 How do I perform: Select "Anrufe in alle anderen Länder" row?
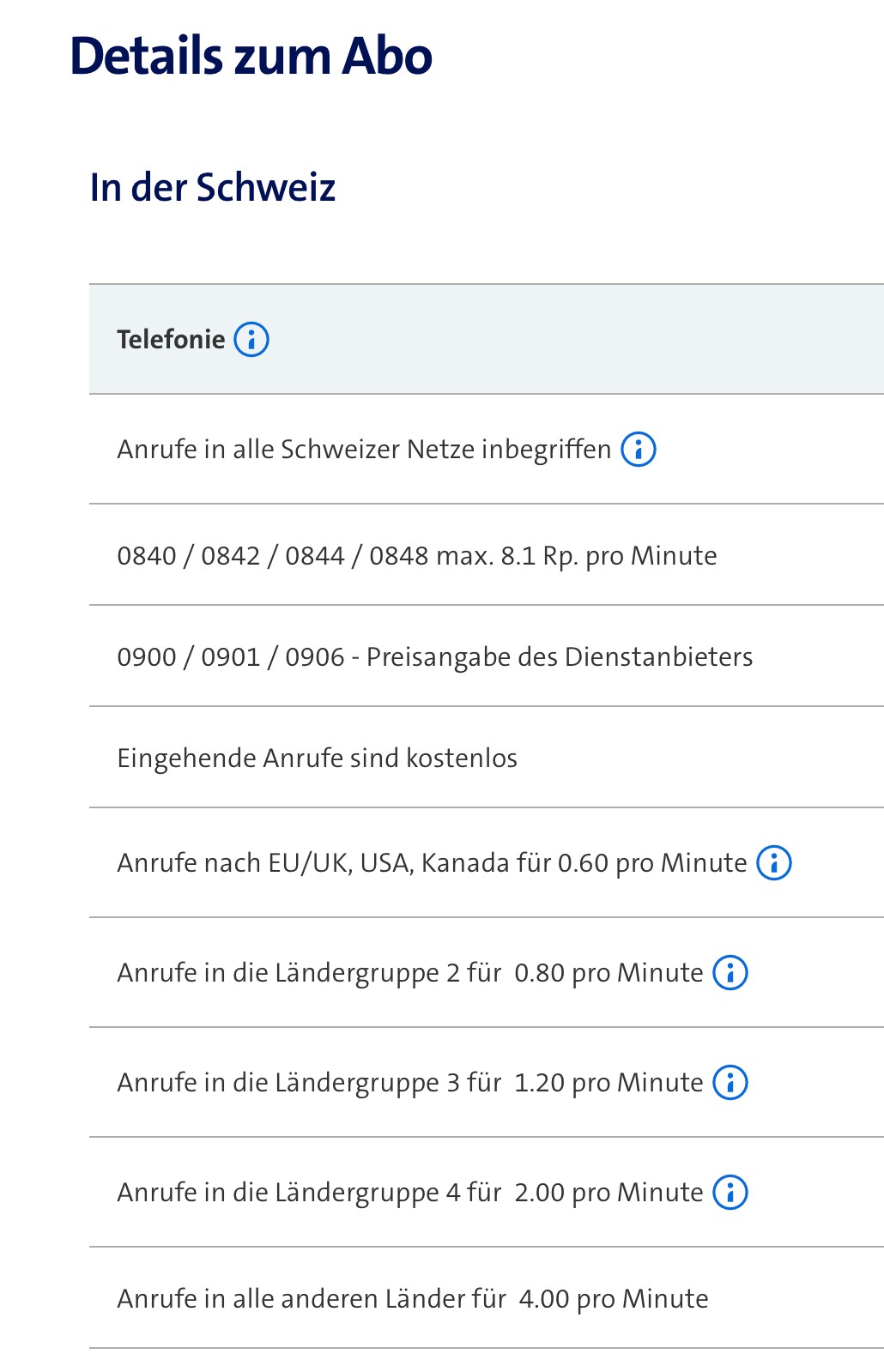[311, 1299]
